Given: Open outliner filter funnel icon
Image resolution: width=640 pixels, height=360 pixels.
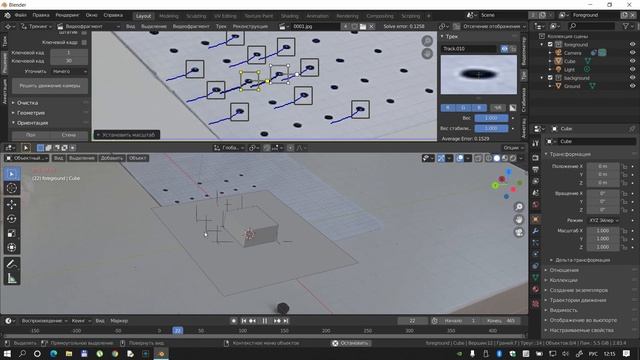Looking at the screenshot, I should 625,26.
